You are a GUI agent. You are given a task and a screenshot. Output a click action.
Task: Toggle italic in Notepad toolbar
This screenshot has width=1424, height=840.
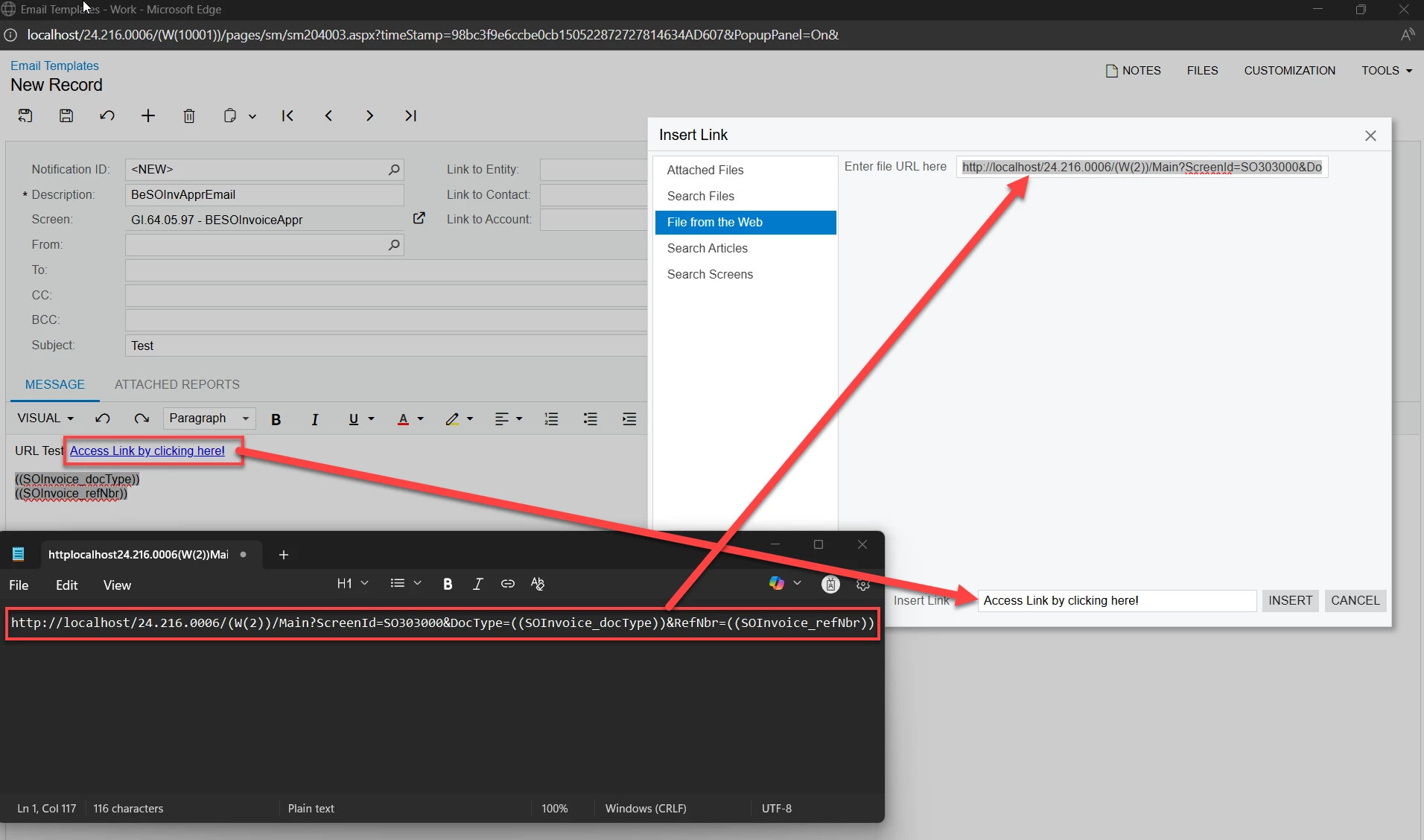477,584
